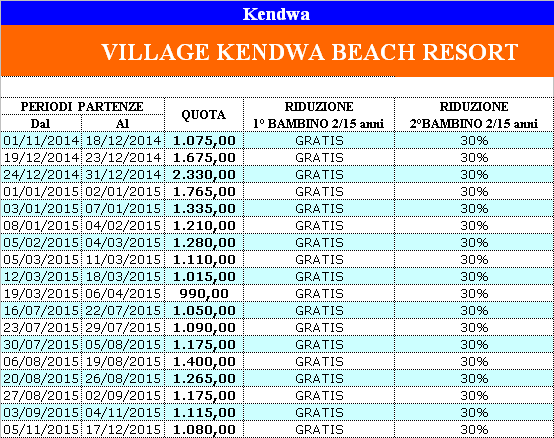Click the quota 1.015,00
The height and width of the screenshot is (438, 554).
[204, 277]
